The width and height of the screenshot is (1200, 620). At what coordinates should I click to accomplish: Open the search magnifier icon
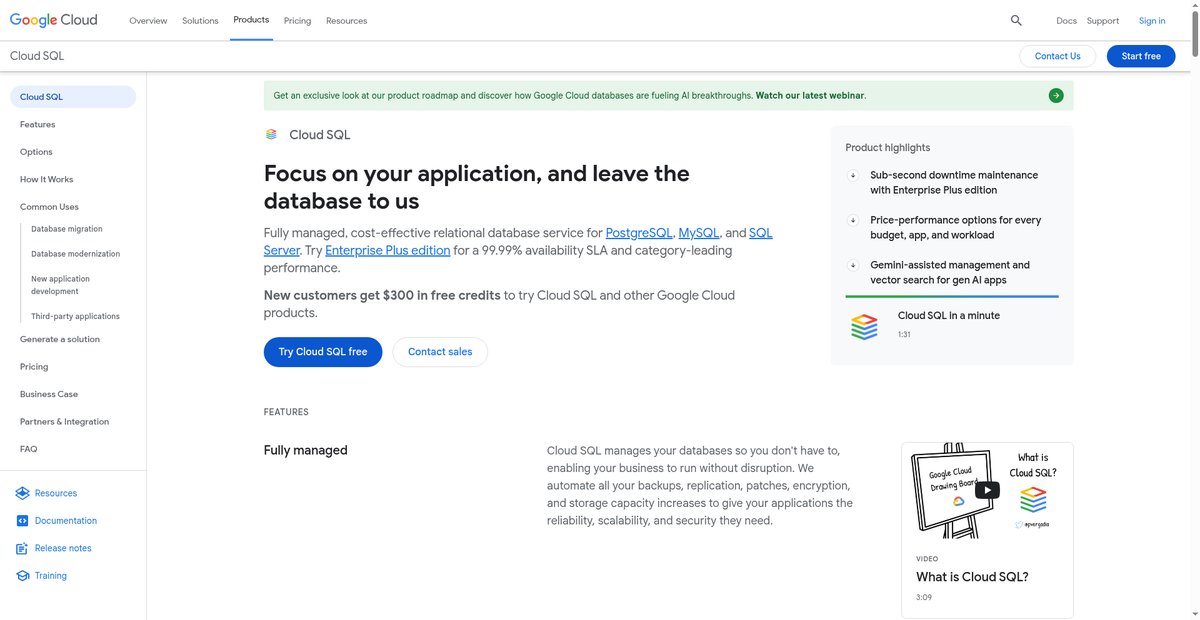[1016, 20]
